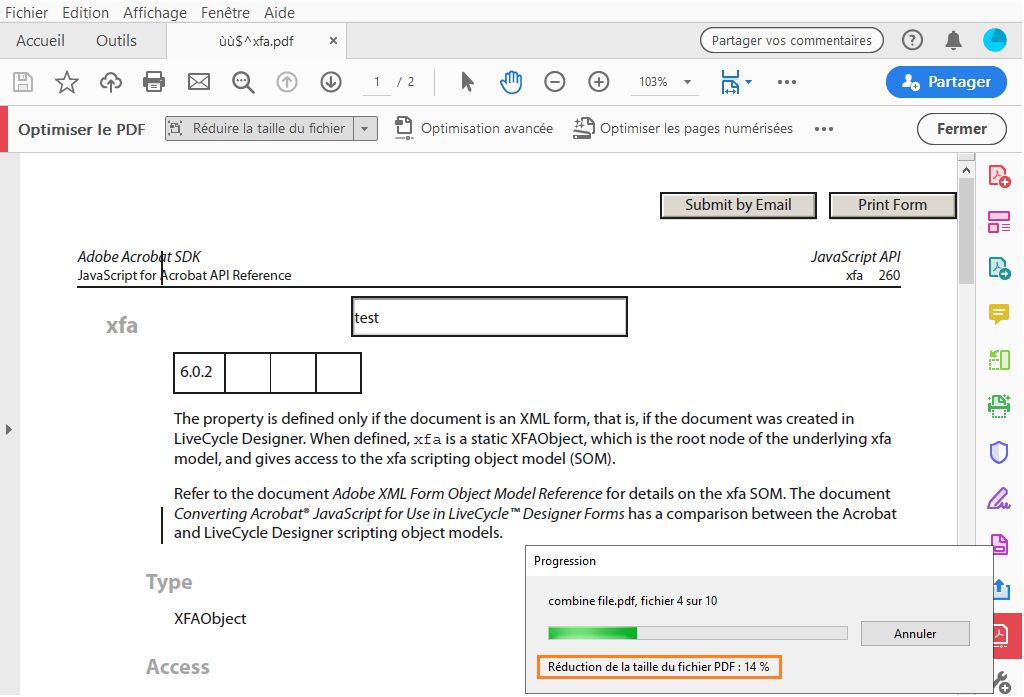
Task: Zoom out using the minus icon
Action: [x=555, y=82]
